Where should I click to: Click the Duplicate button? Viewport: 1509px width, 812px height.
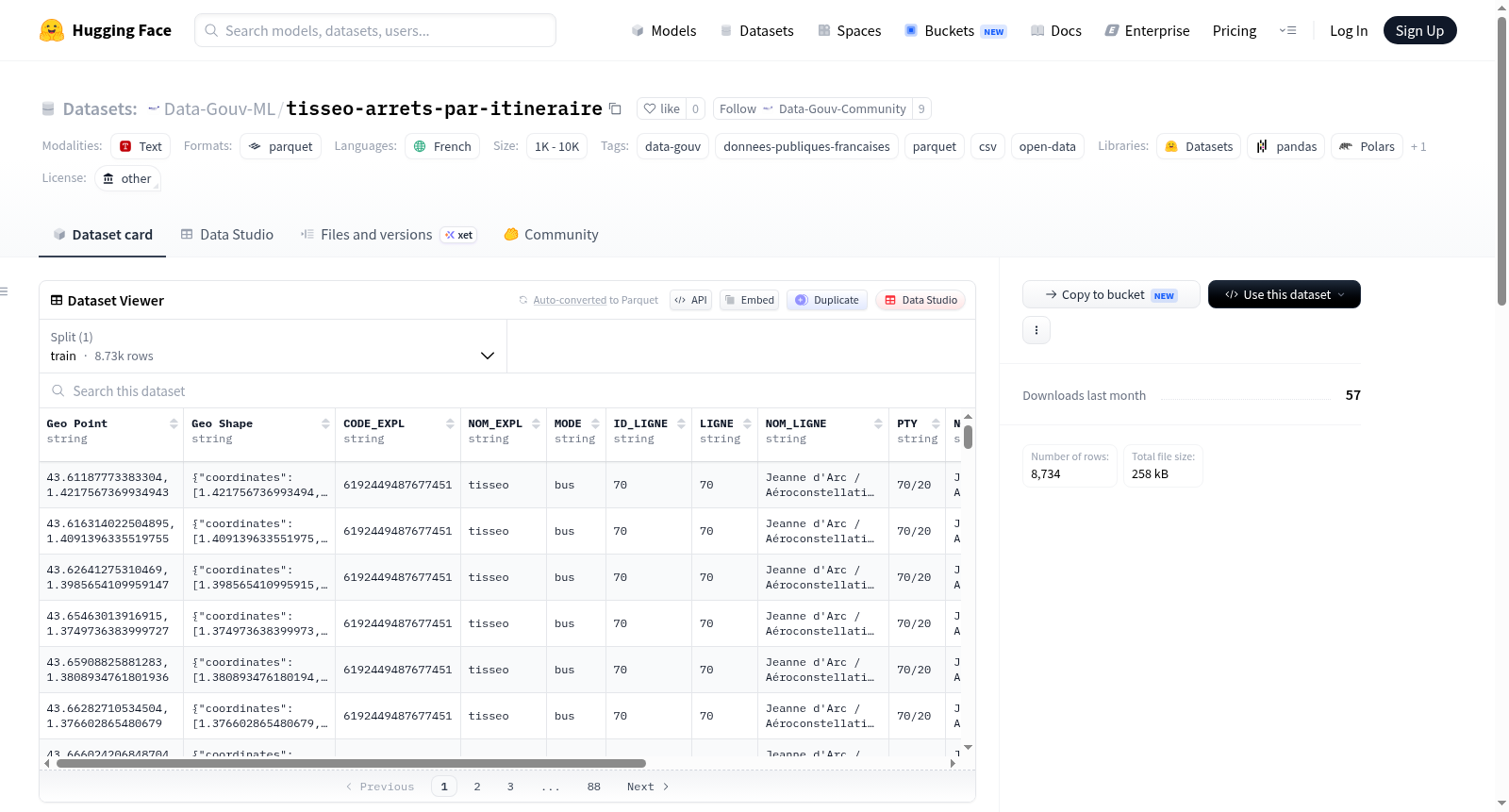click(x=826, y=300)
